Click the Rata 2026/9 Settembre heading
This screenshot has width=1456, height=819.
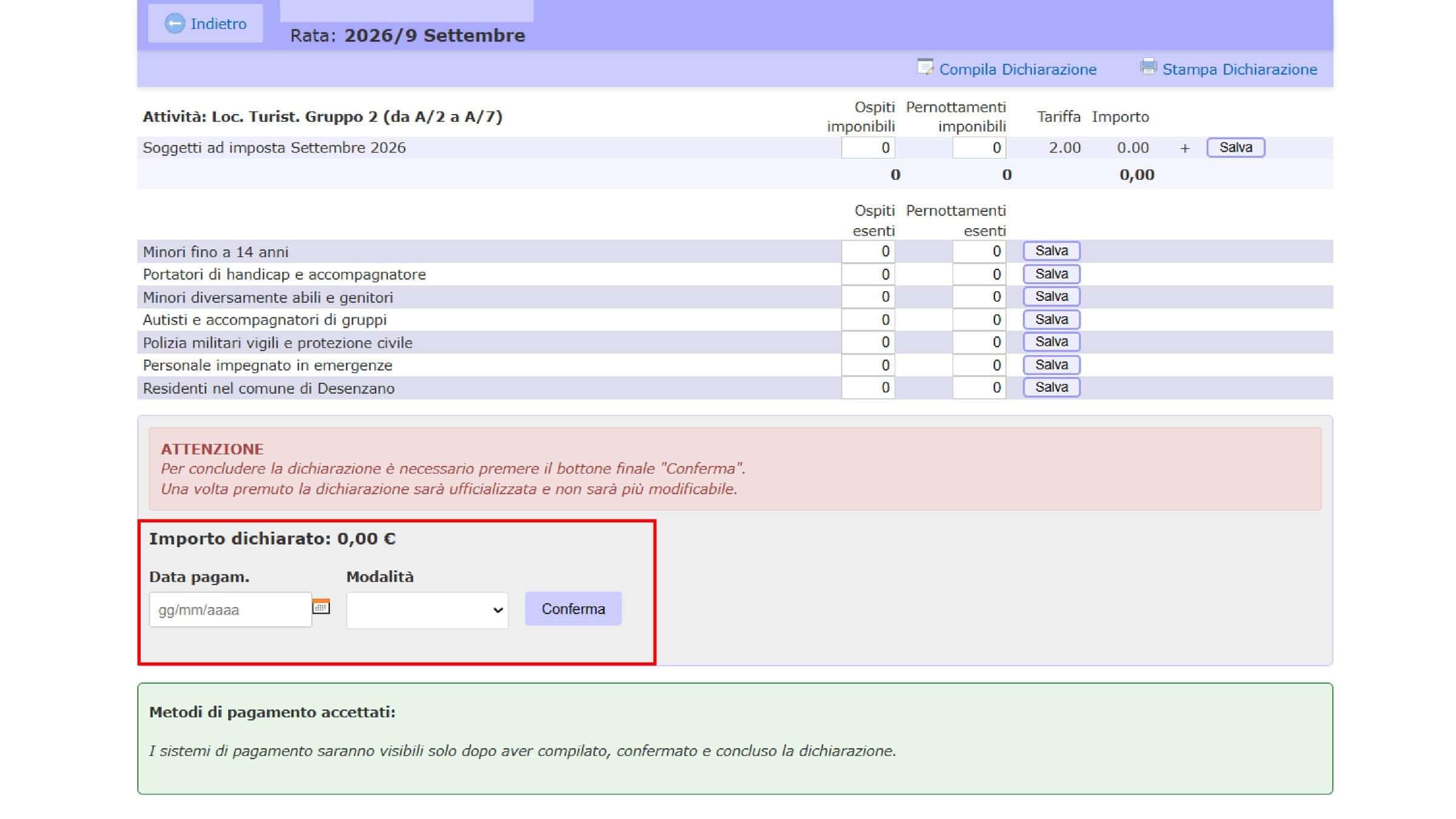pyautogui.click(x=408, y=35)
